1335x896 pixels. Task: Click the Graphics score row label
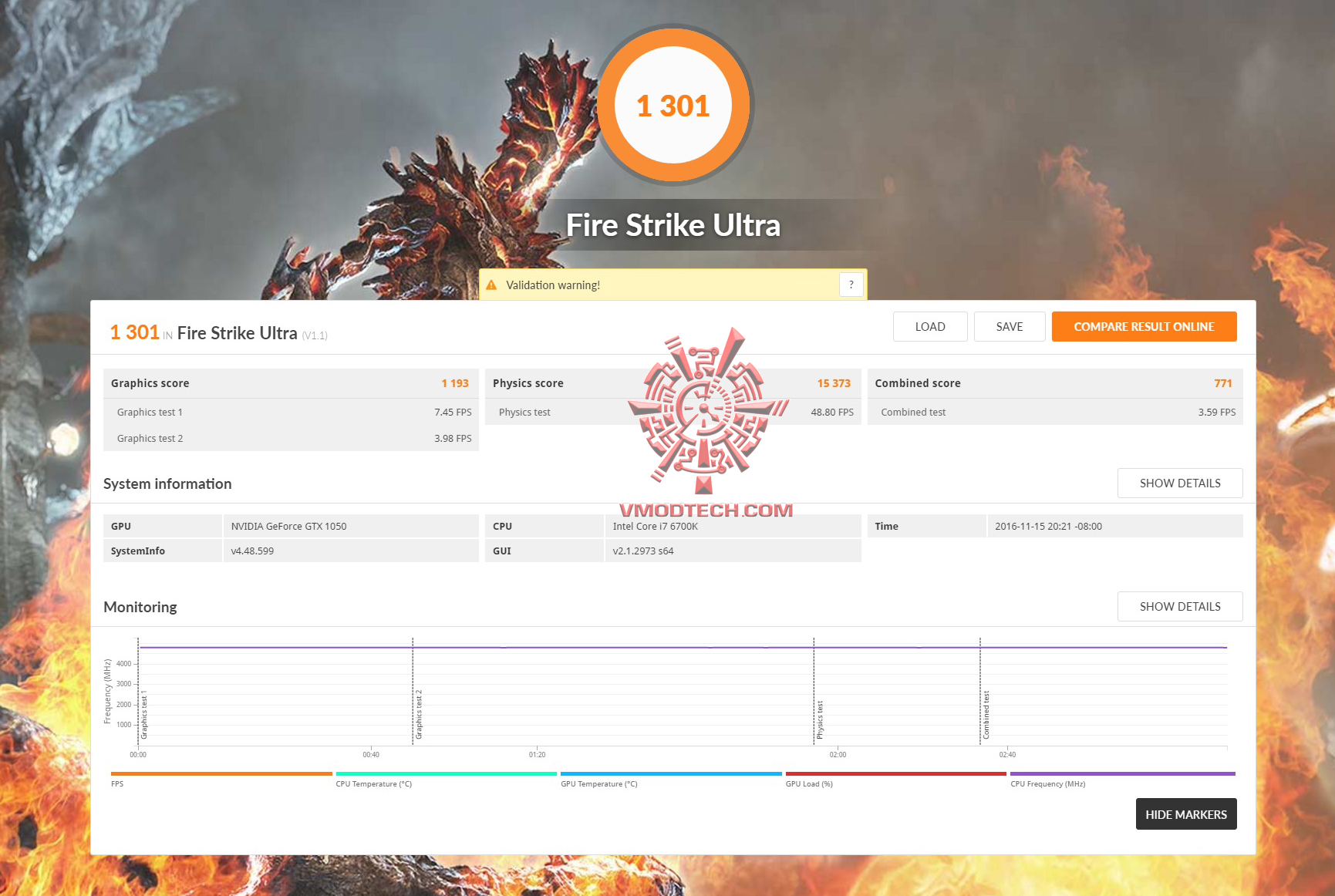(150, 383)
